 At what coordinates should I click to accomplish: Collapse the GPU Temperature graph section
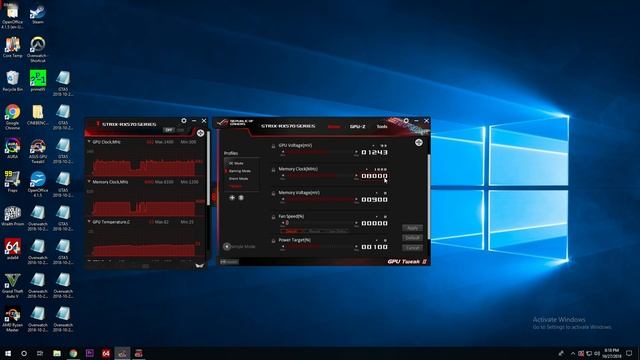tap(89, 222)
